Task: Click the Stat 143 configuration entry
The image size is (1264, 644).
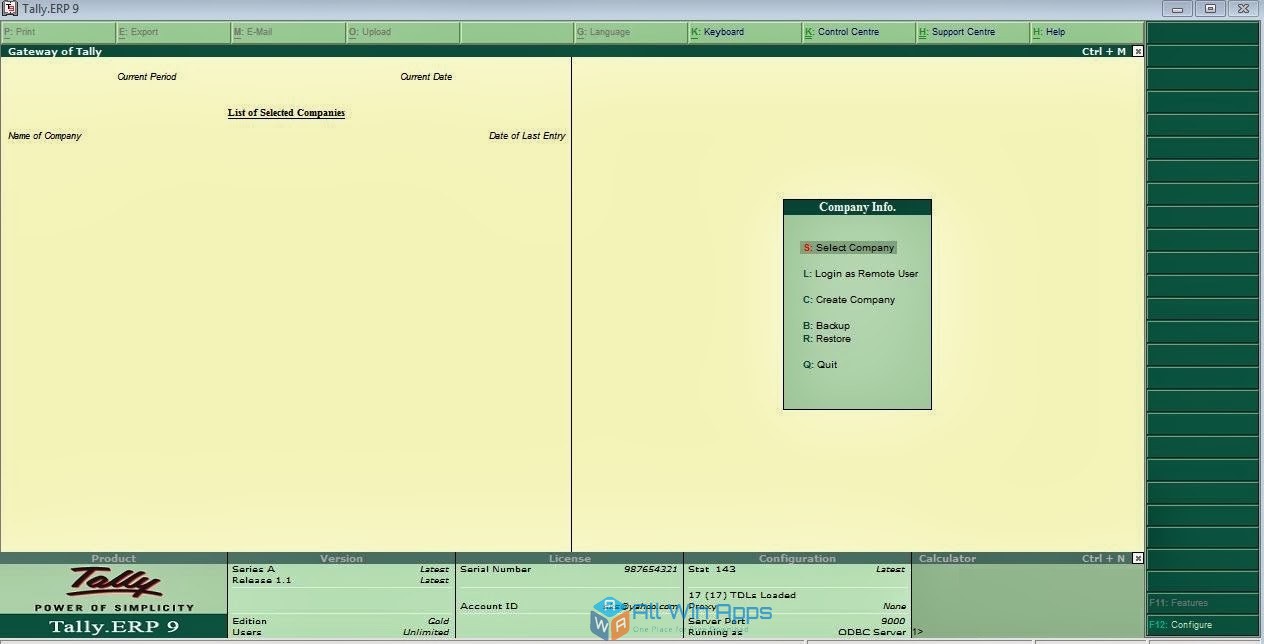Action: [712, 569]
